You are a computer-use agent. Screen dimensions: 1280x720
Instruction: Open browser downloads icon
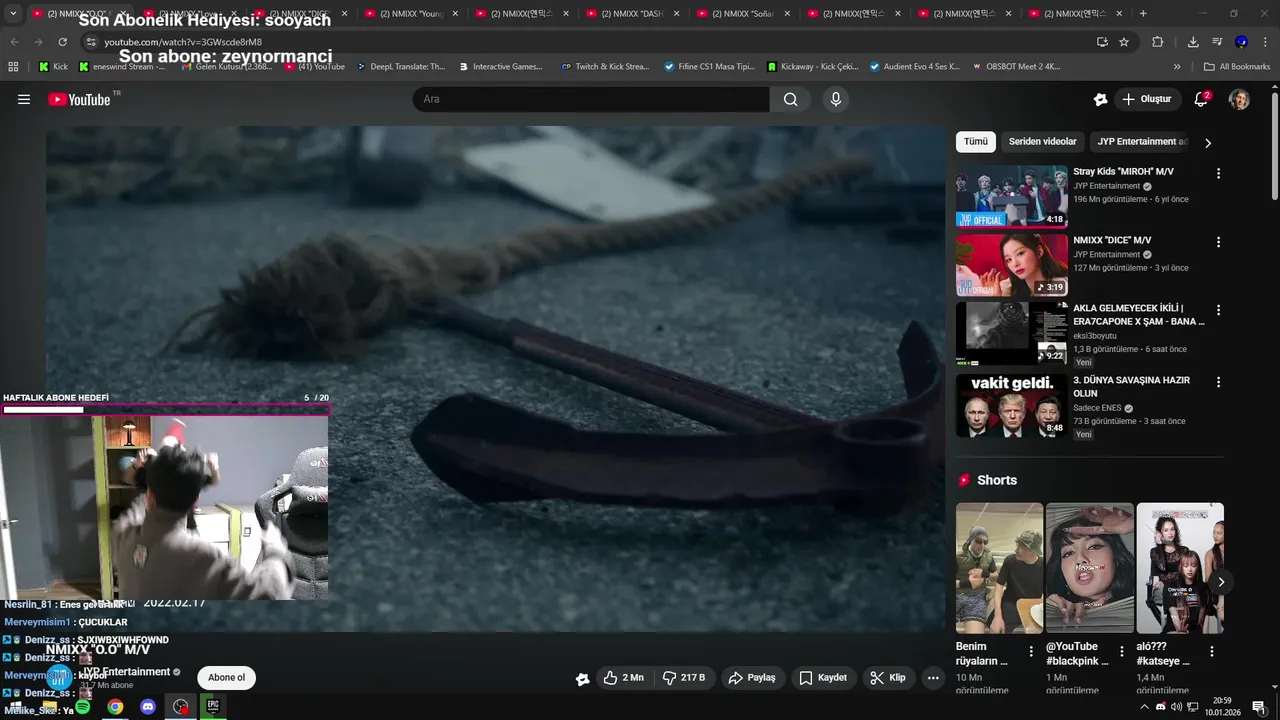1193,42
